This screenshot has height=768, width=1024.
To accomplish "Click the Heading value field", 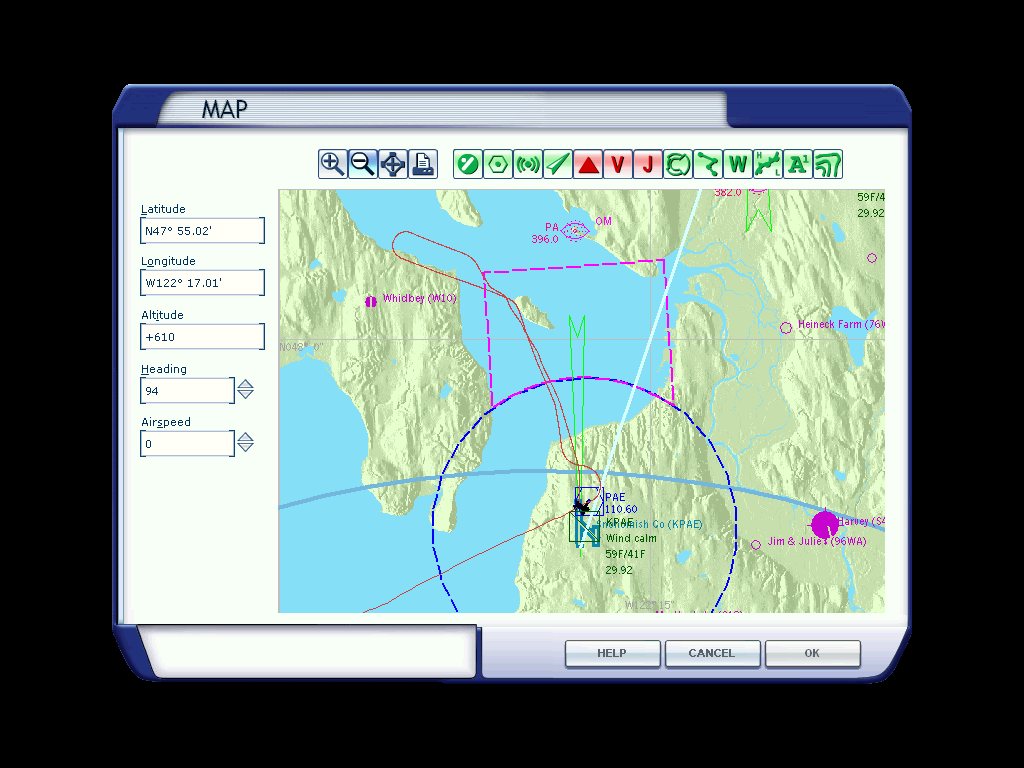I will pos(187,391).
